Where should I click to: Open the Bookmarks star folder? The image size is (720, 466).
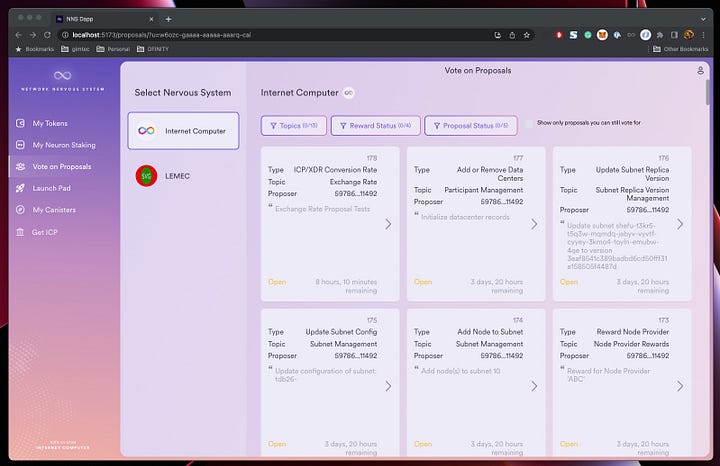click(x=34, y=49)
